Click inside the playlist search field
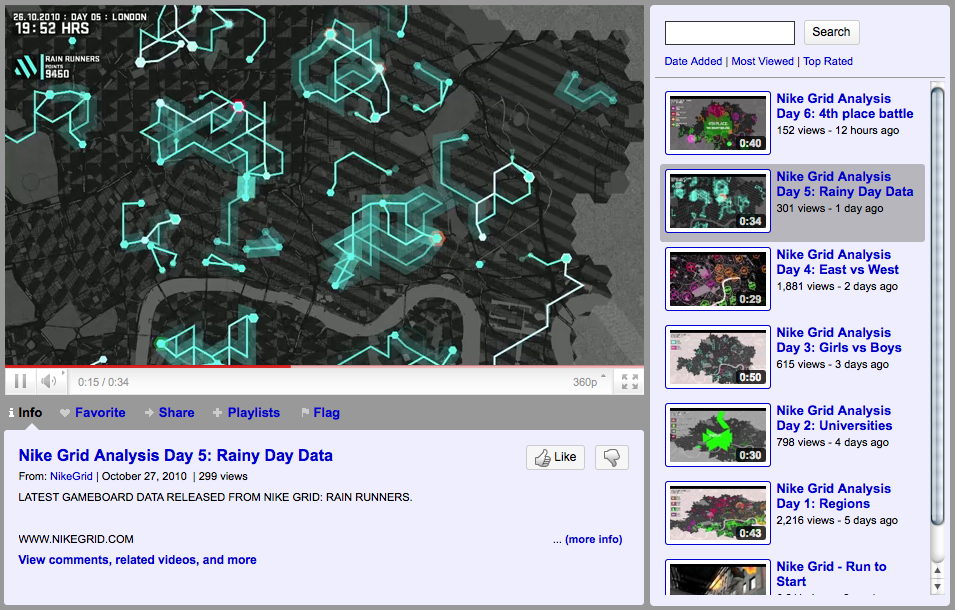Image resolution: width=955 pixels, height=610 pixels. [x=729, y=32]
